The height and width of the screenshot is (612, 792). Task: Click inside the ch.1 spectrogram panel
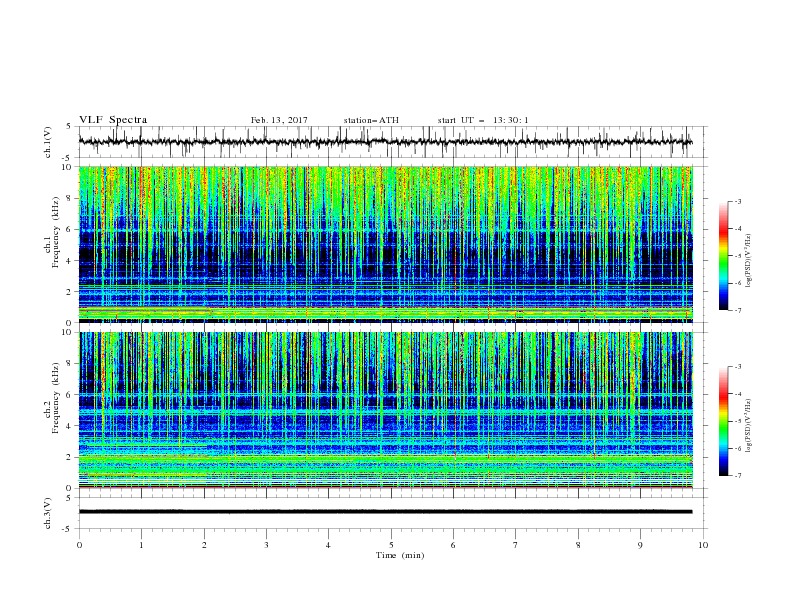tap(386, 244)
